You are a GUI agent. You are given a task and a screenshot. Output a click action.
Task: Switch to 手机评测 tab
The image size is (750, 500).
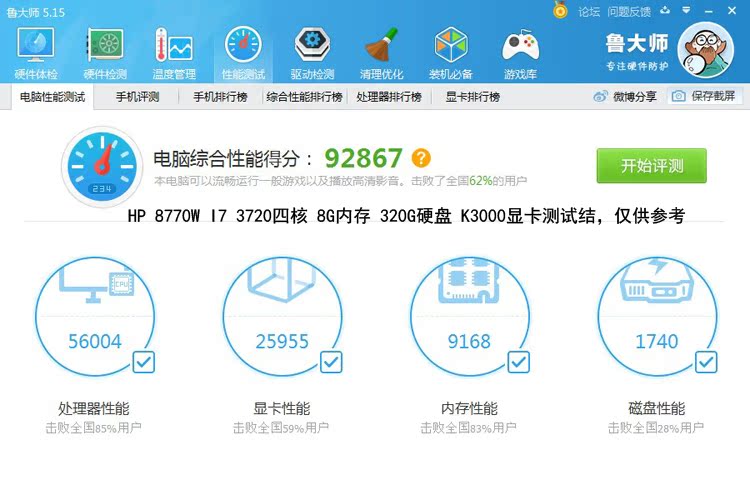click(137, 97)
